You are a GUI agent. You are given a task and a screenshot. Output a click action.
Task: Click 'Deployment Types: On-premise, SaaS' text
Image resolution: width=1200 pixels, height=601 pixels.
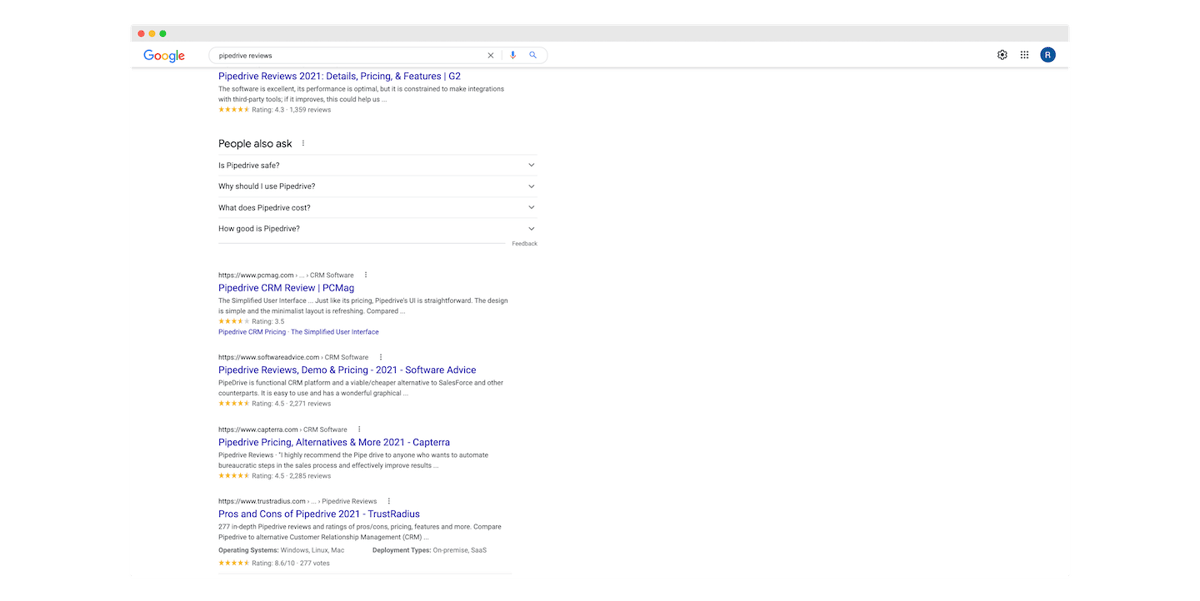pyautogui.click(x=429, y=550)
